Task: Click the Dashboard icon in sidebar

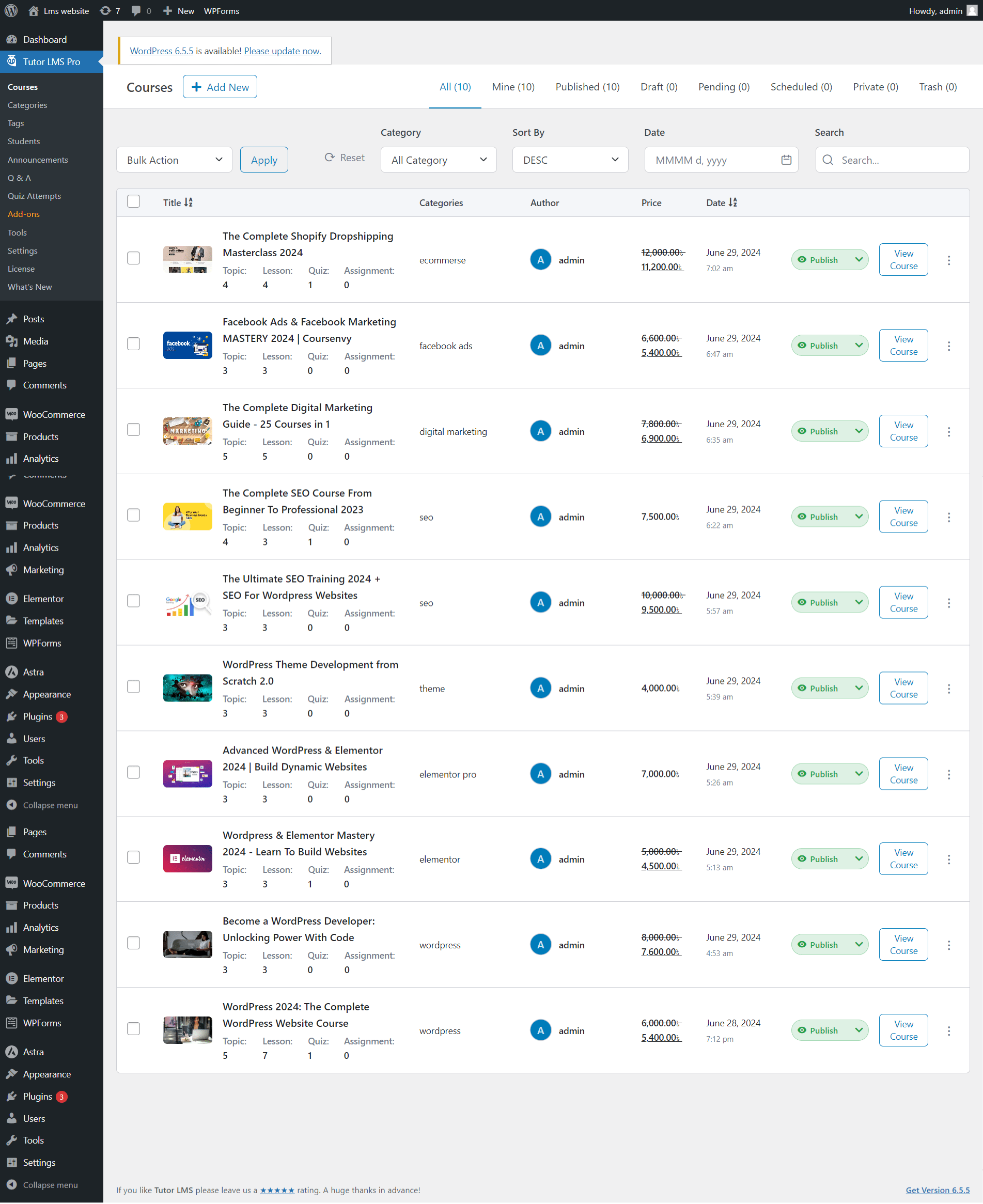Action: coord(11,39)
